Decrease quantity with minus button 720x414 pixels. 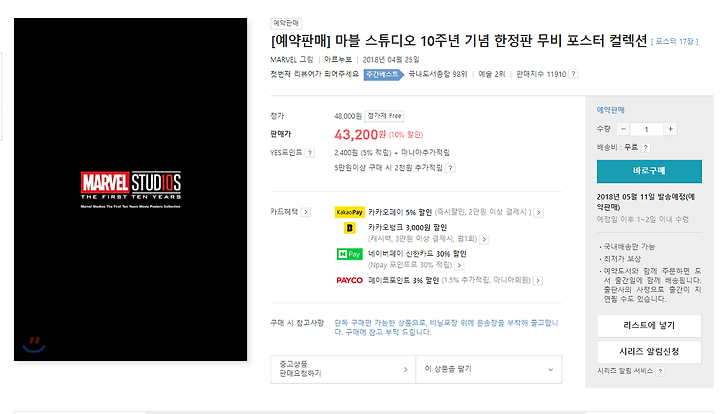pos(623,129)
